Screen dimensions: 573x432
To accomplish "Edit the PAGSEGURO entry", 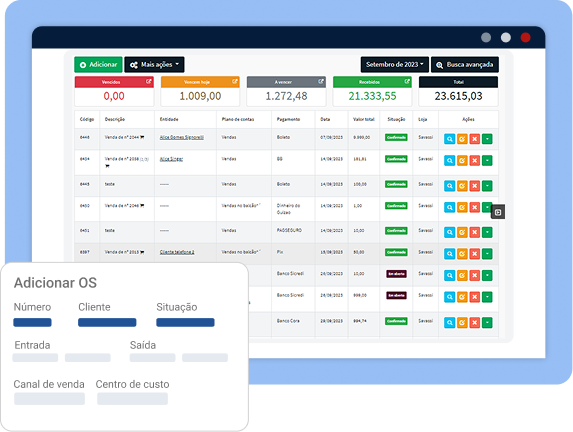I will click(462, 232).
